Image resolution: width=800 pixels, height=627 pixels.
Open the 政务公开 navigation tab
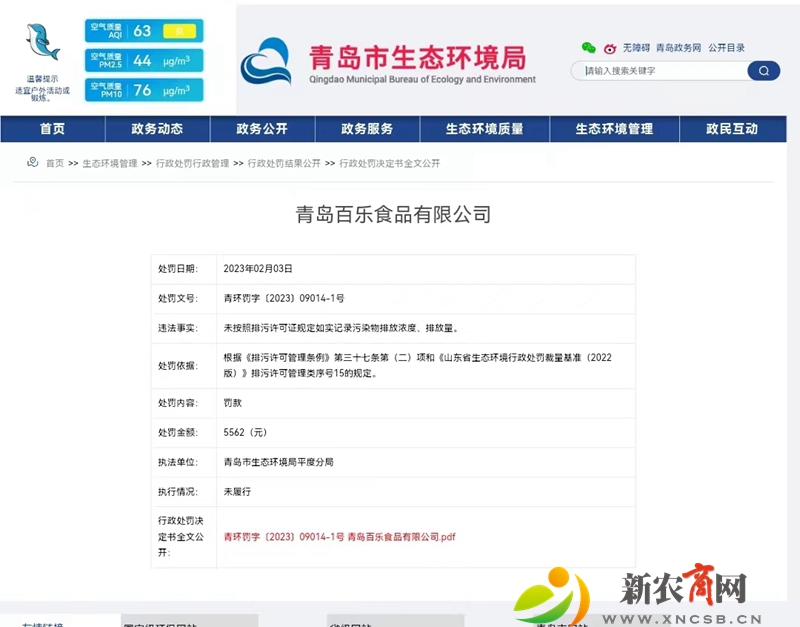[262, 129]
